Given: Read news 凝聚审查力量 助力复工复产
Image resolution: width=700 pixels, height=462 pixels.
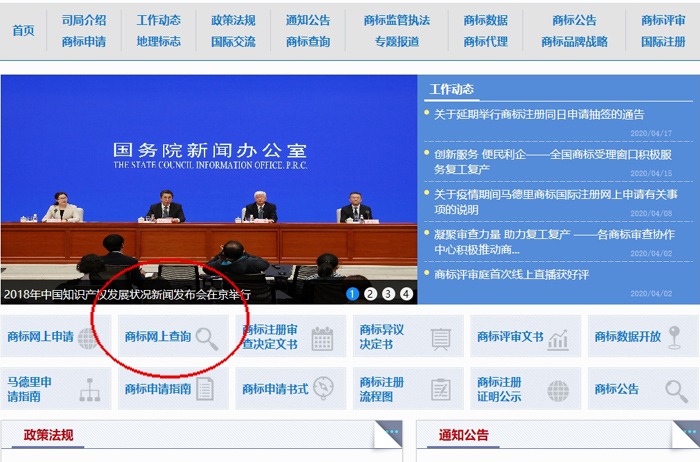Looking at the screenshot, I should tap(554, 241).
